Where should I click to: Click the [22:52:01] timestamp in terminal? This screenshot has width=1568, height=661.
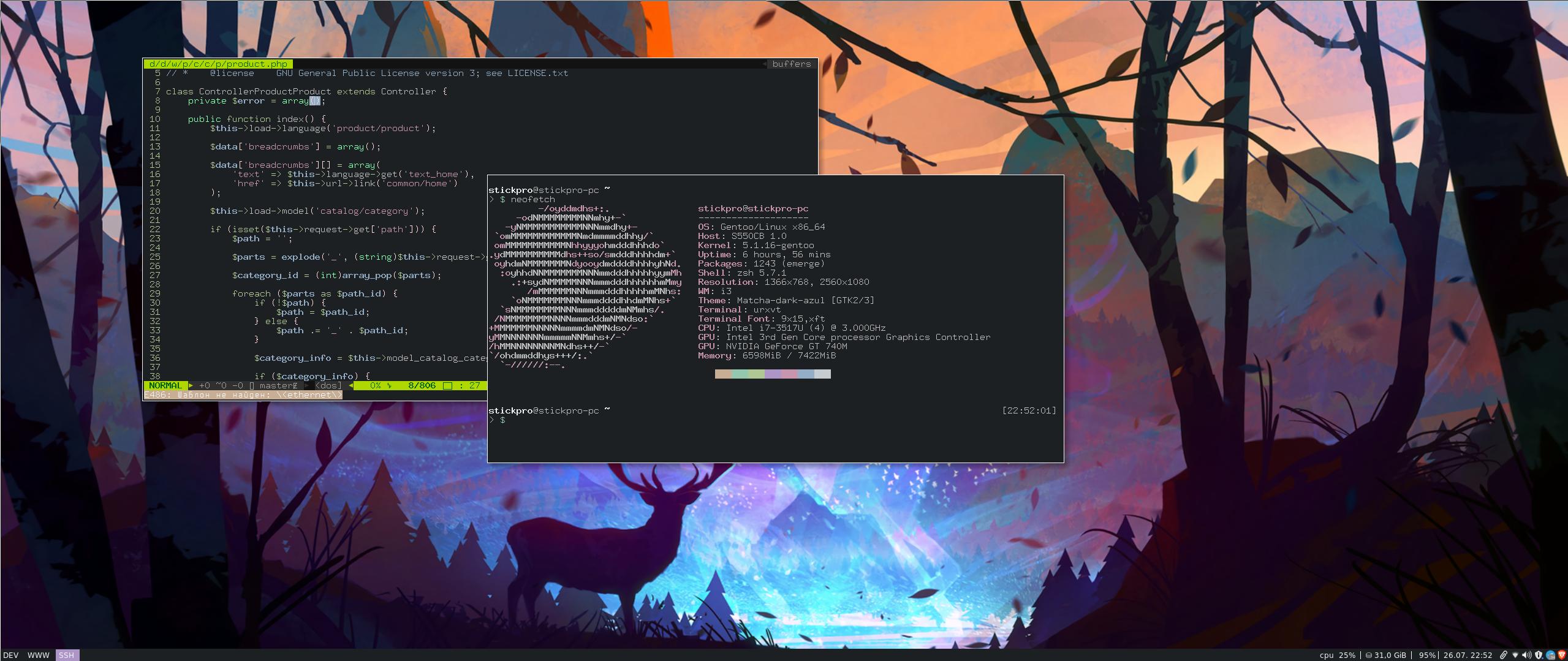tap(1029, 410)
